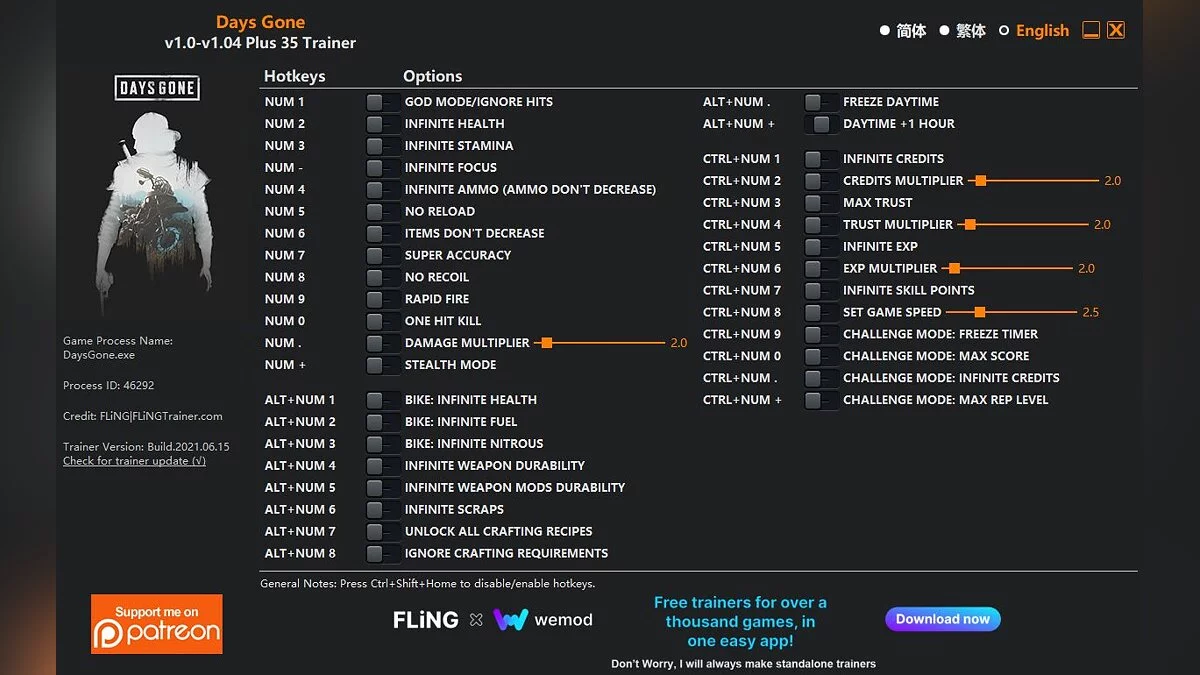Click the FLiNG logo text

(425, 620)
